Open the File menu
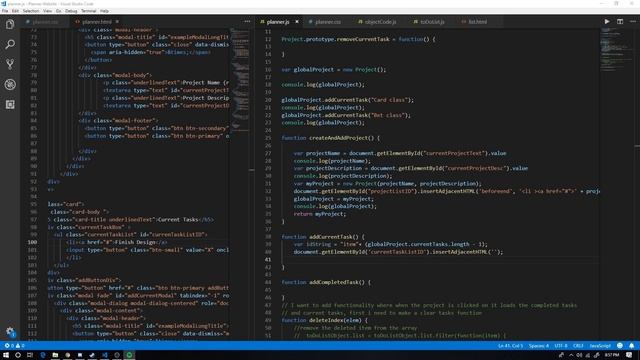Screen dimensions: 640x360 [5, 11]
